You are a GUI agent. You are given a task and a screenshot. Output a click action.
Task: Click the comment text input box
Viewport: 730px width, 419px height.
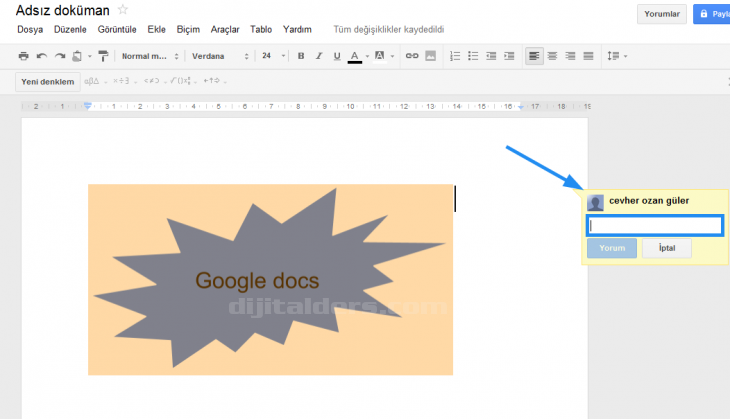click(x=655, y=226)
